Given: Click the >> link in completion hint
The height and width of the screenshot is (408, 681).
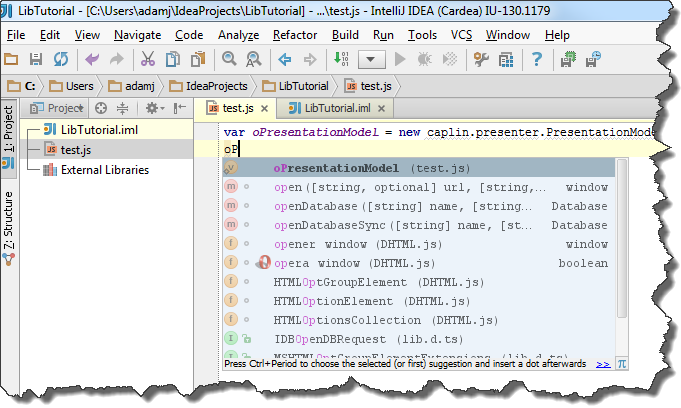Looking at the screenshot, I should pos(603,364).
